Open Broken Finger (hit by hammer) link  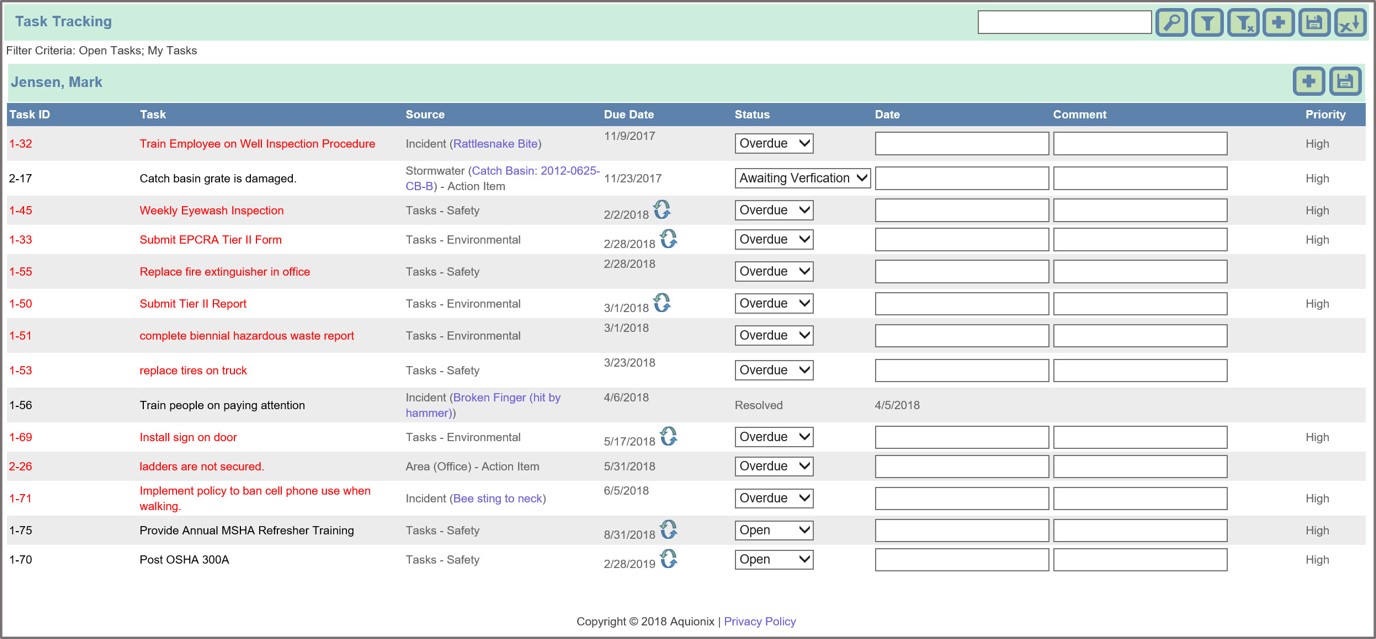[x=483, y=405]
